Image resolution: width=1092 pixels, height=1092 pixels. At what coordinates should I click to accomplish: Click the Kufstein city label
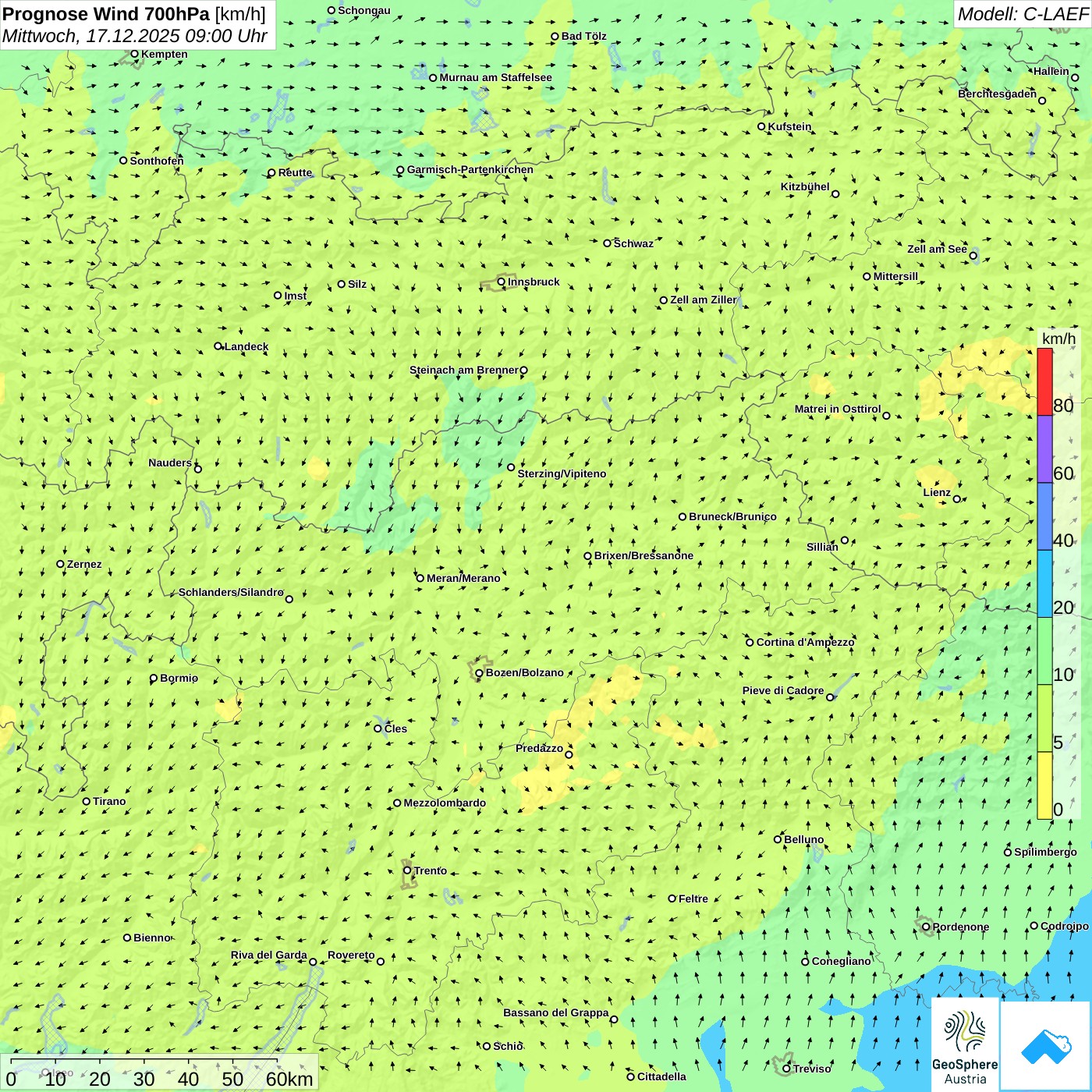789,126
